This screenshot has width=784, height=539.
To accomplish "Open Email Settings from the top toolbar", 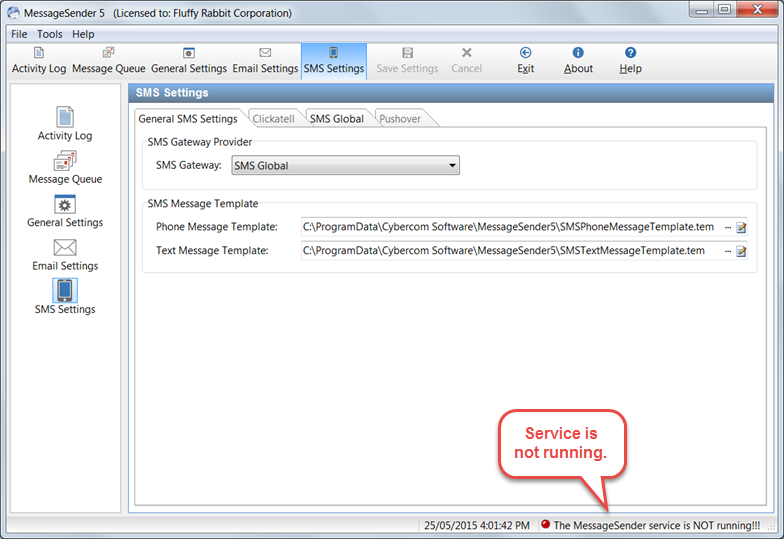I will [265, 61].
